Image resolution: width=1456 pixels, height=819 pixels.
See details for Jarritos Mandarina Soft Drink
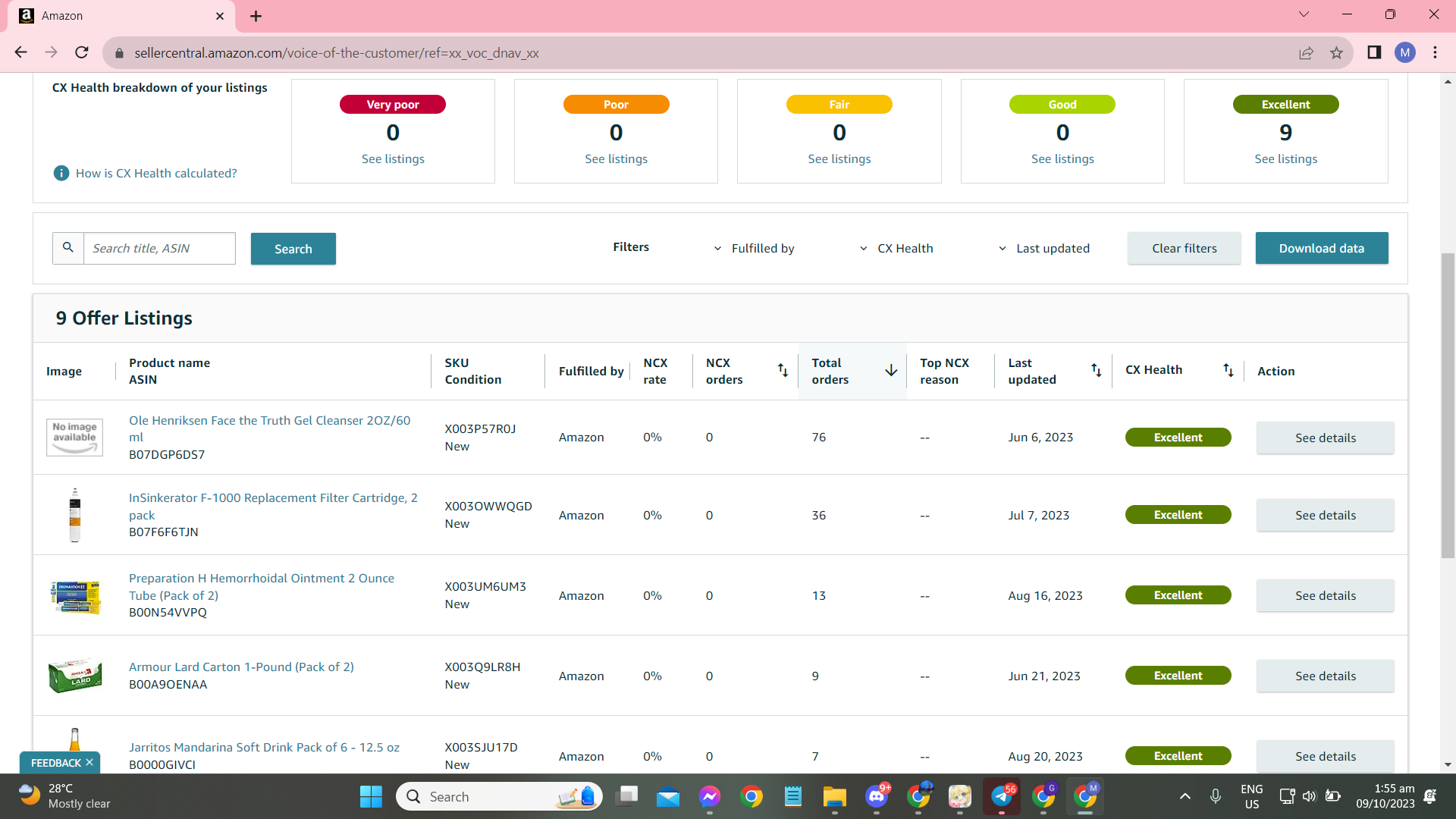(x=1326, y=756)
